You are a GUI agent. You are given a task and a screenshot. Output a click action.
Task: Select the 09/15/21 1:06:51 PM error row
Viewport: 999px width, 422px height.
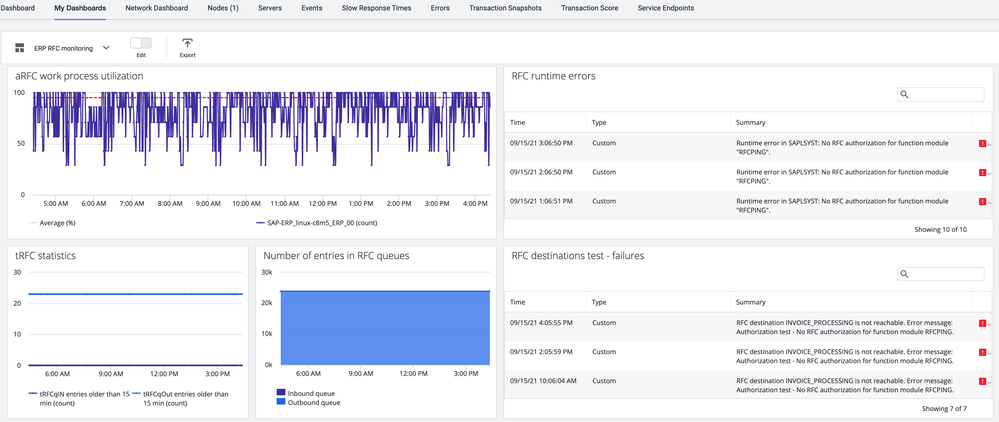click(x=748, y=205)
